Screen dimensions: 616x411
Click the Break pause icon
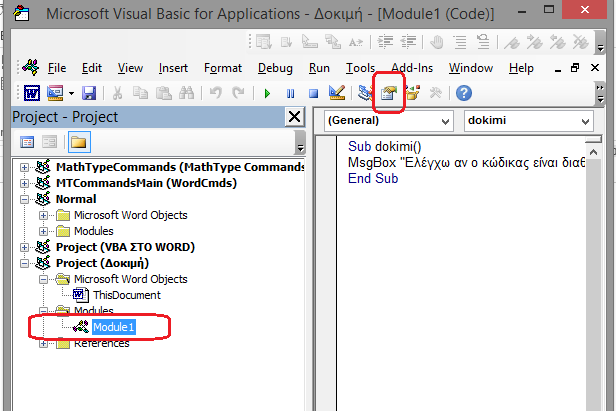(x=290, y=94)
